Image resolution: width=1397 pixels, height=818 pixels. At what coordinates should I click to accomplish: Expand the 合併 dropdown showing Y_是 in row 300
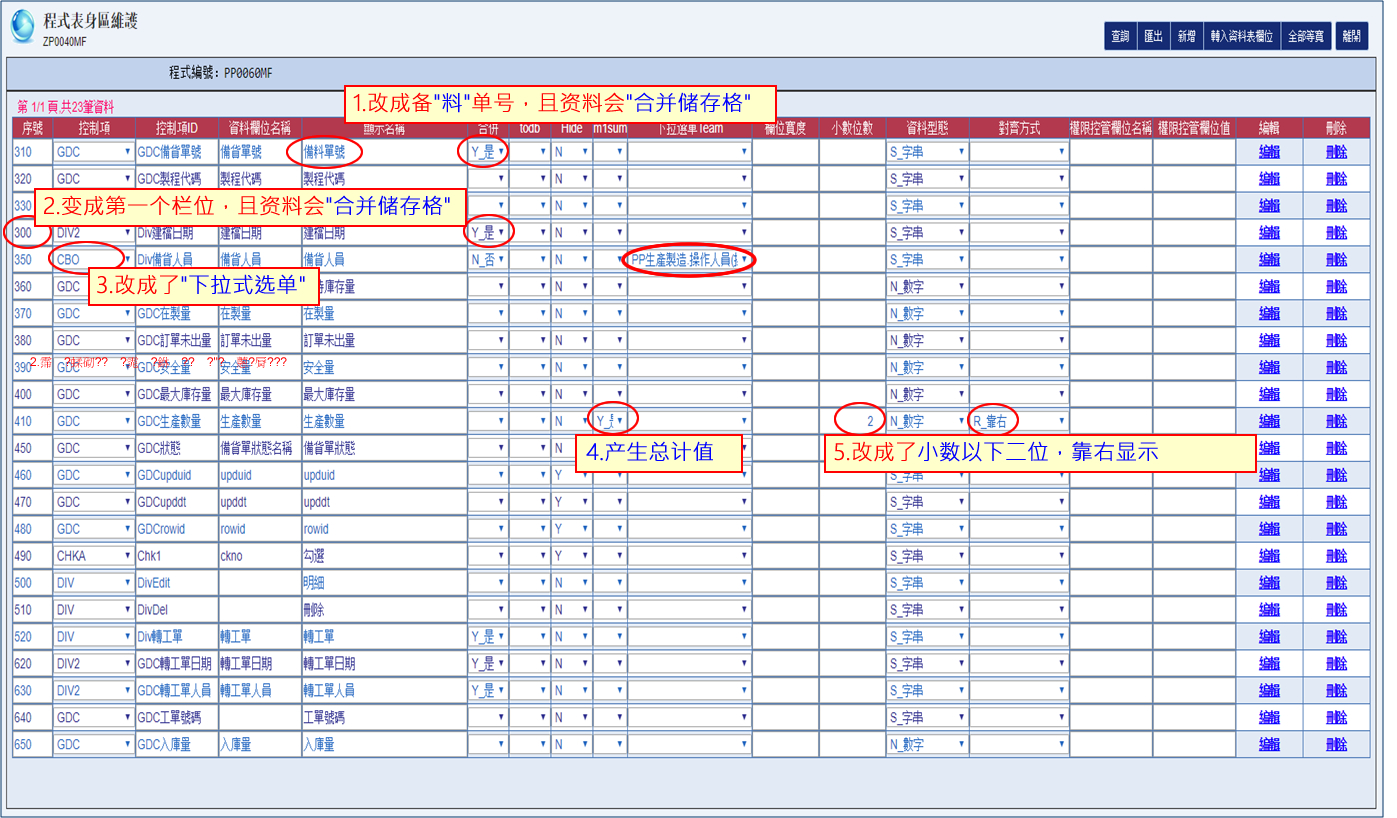(488, 233)
